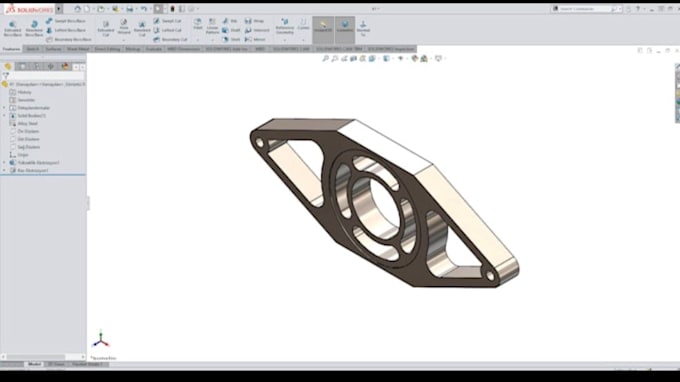This screenshot has width=680, height=382.
Task: Expand the Yükseltik-Ekstrüzyon1 feature node
Action: click(x=4, y=163)
